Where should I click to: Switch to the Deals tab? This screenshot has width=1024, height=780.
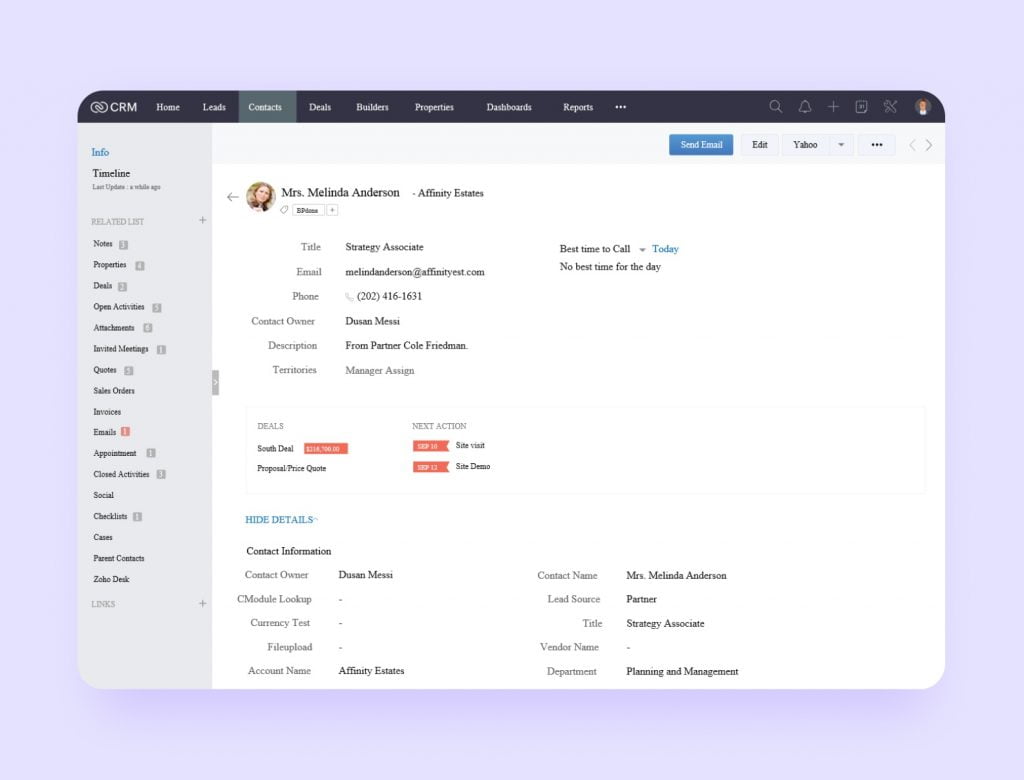320,107
